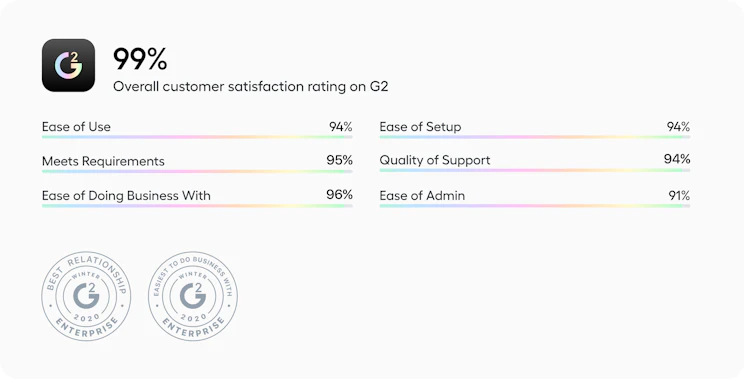Click the Ease of Admin progress bar
The width and height of the screenshot is (744, 379).
pos(535,206)
